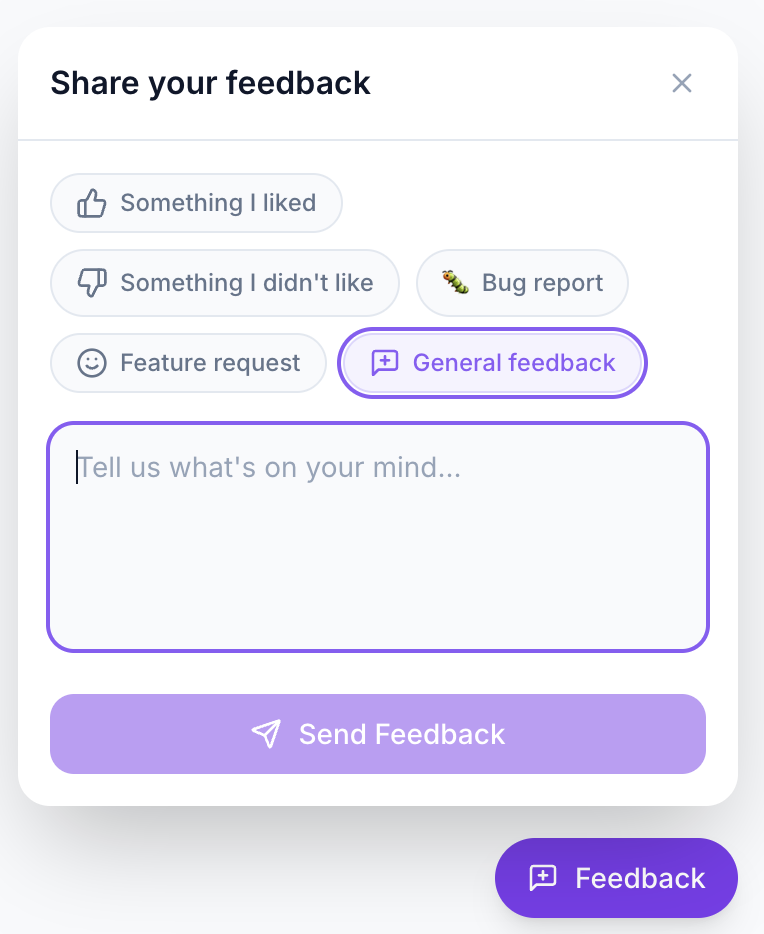The height and width of the screenshot is (934, 764).
Task: Click the chat icon on floating Feedback button
Action: coord(543,878)
